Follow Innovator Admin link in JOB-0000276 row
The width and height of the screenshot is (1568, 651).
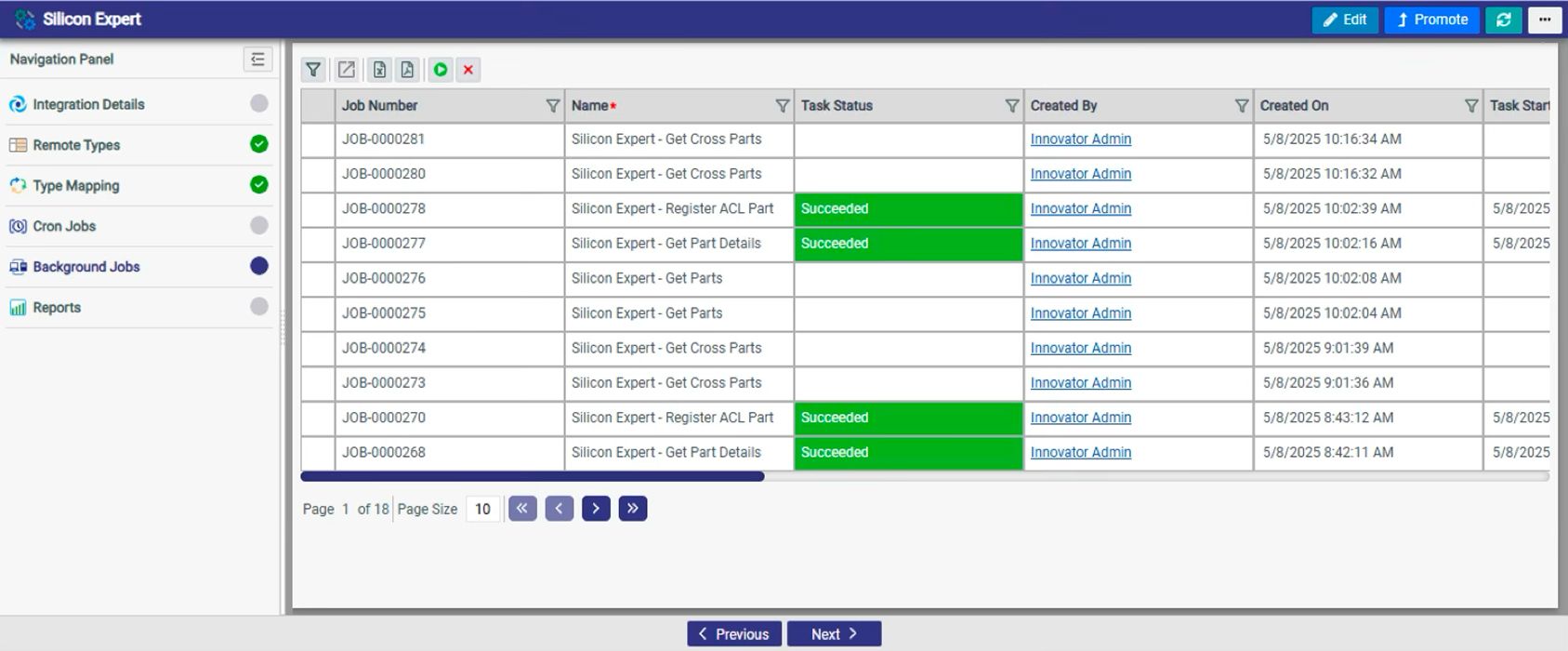tap(1081, 279)
